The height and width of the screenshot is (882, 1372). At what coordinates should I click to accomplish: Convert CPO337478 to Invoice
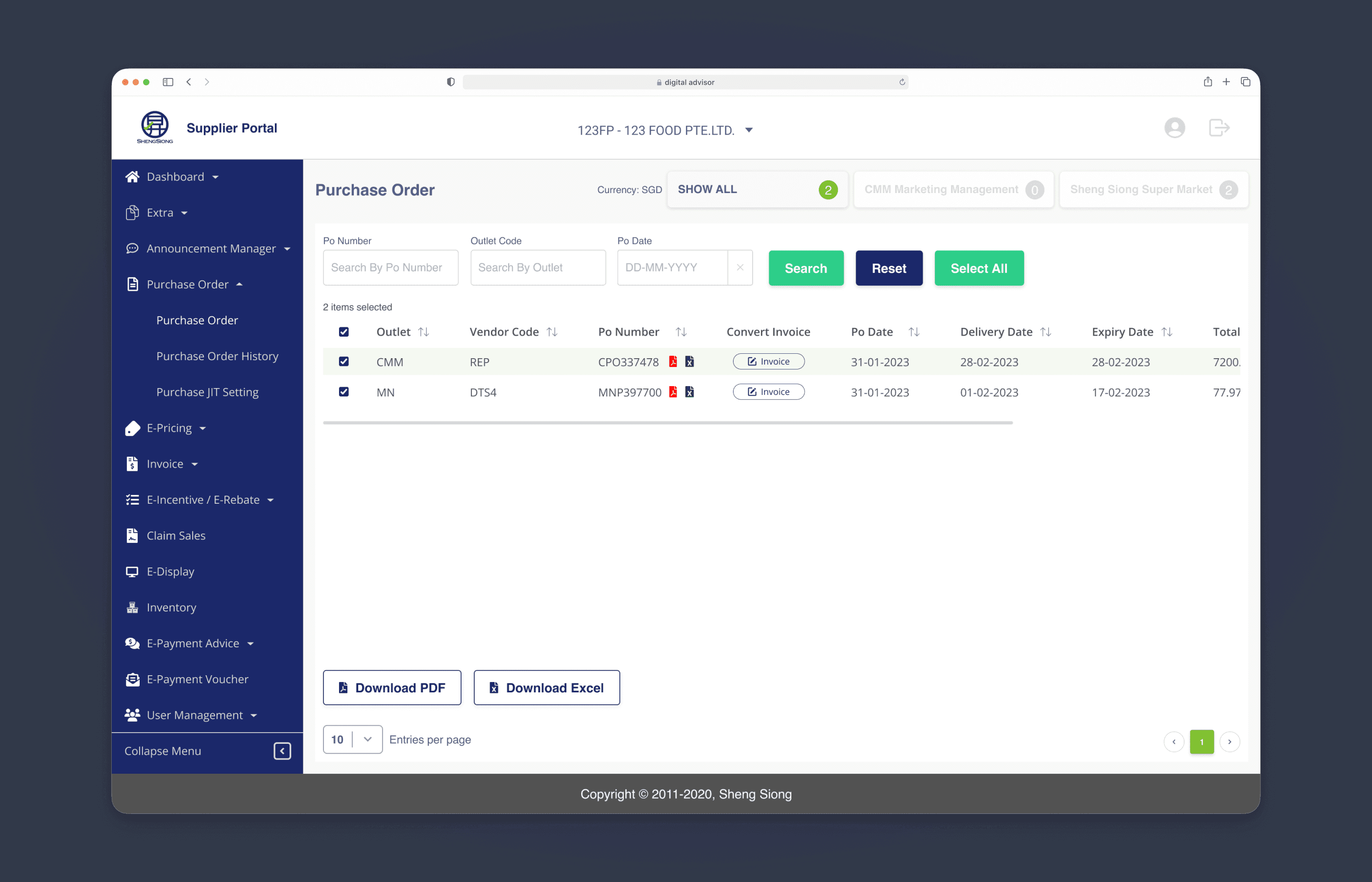point(768,362)
